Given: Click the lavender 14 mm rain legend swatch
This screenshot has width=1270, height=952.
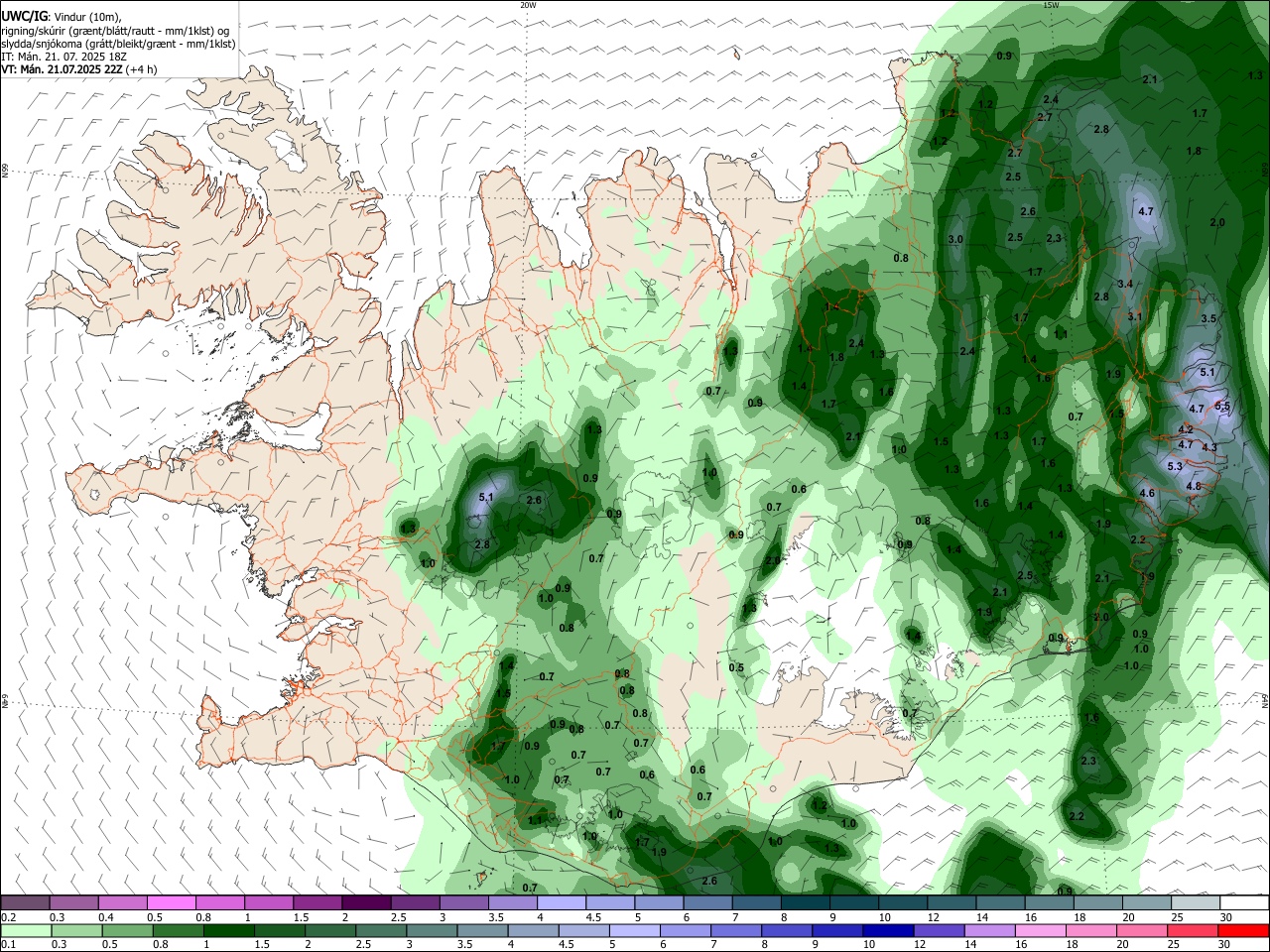Looking at the screenshot, I should click(x=990, y=930).
